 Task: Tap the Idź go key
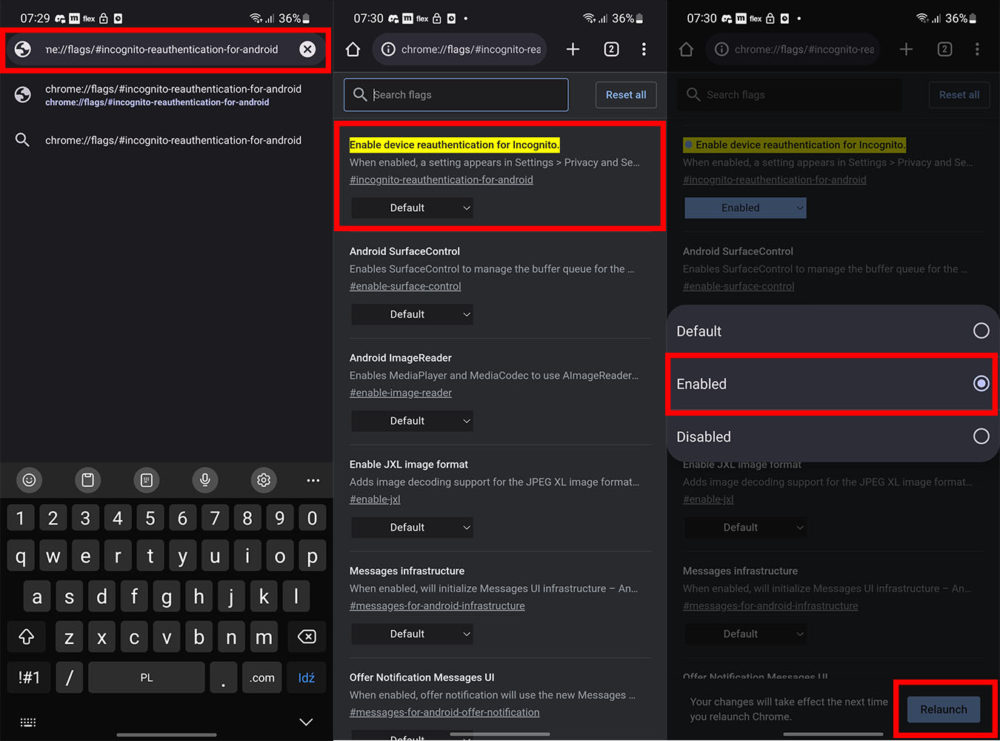click(306, 678)
